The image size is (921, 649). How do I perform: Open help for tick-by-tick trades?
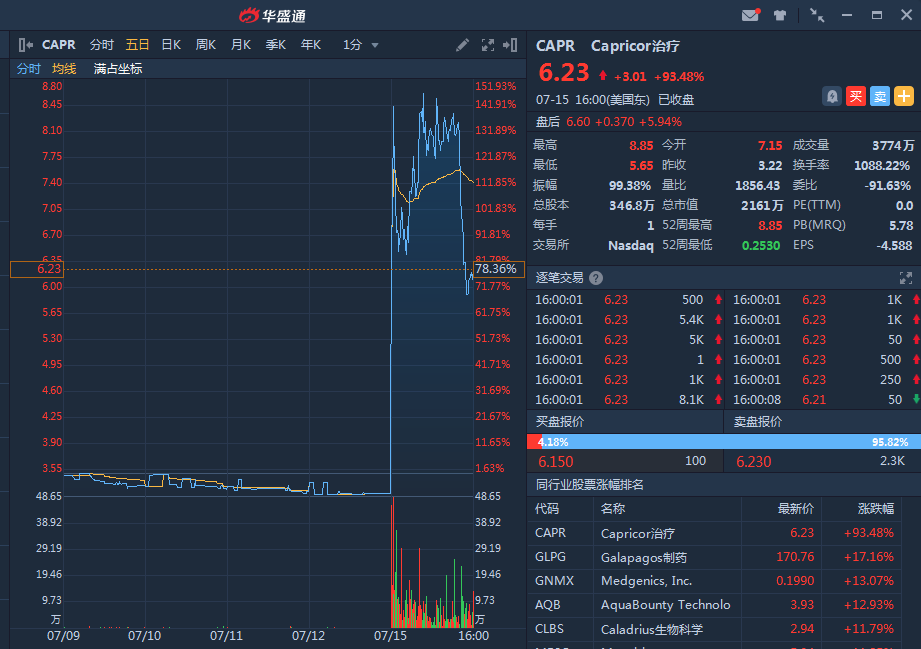(x=596, y=278)
